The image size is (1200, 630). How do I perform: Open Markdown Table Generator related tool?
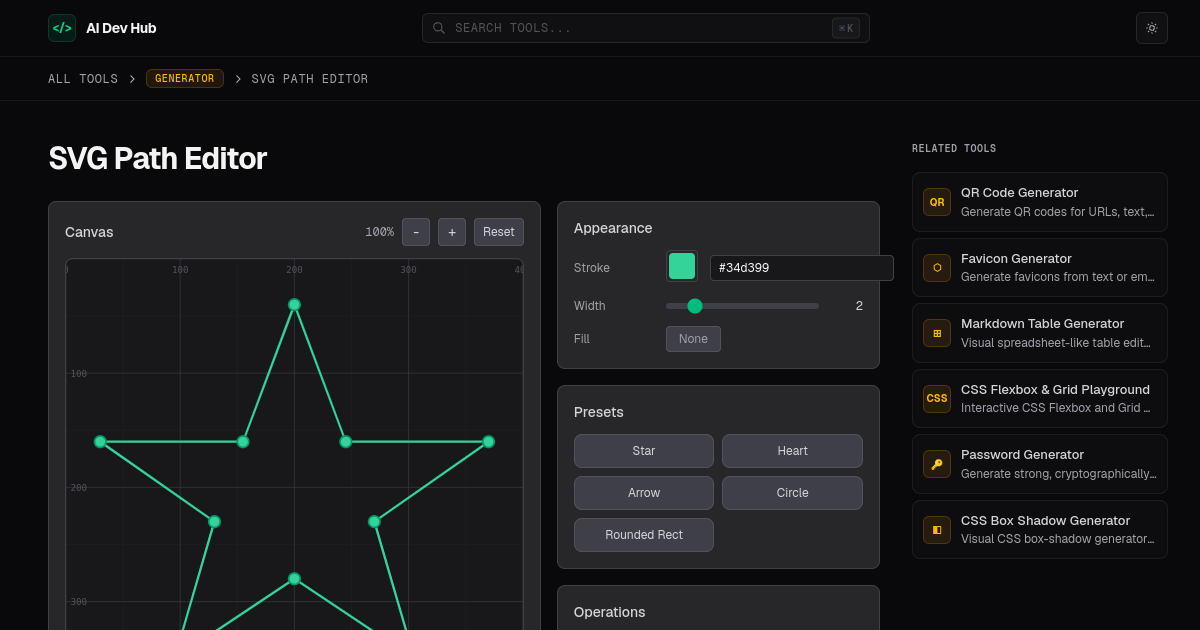tap(1040, 333)
